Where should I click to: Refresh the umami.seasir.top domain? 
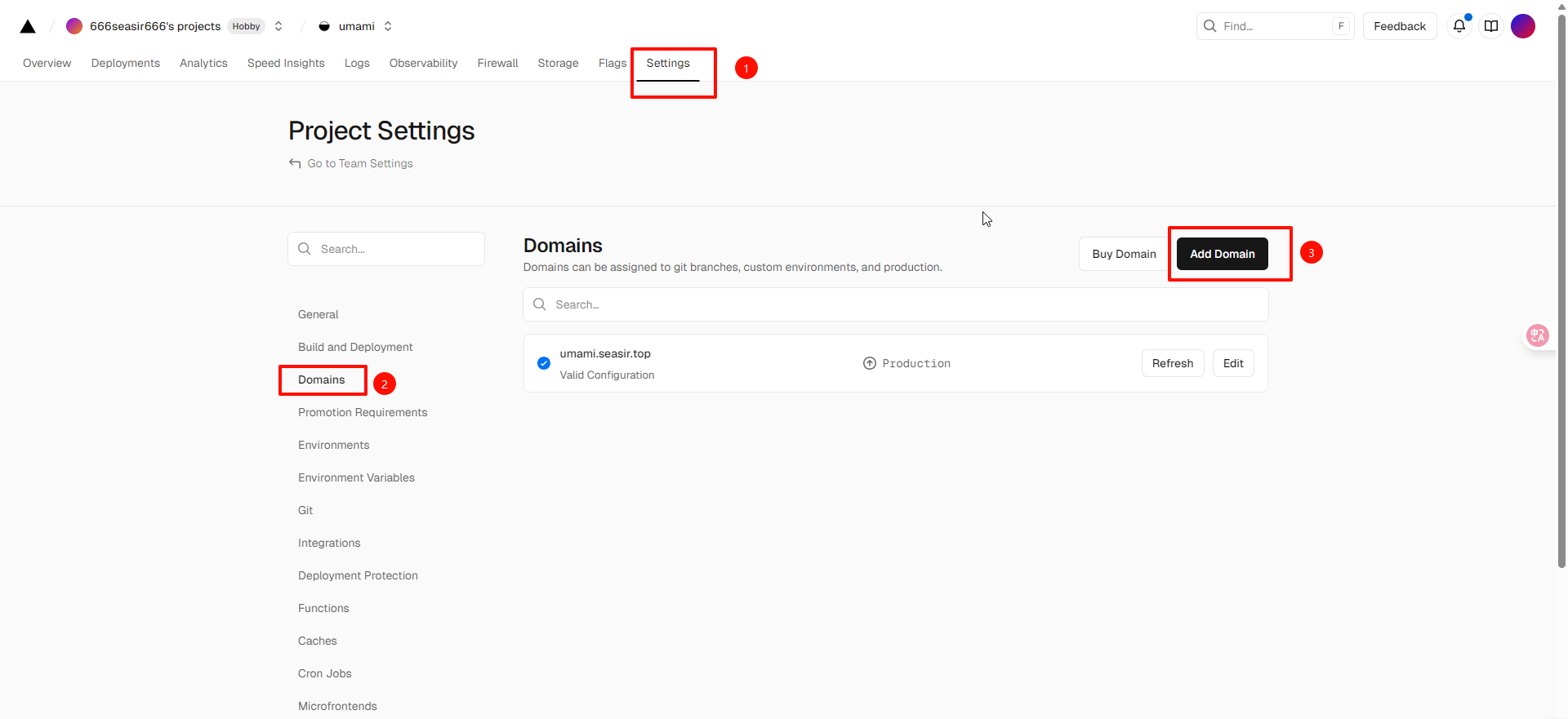1172,363
